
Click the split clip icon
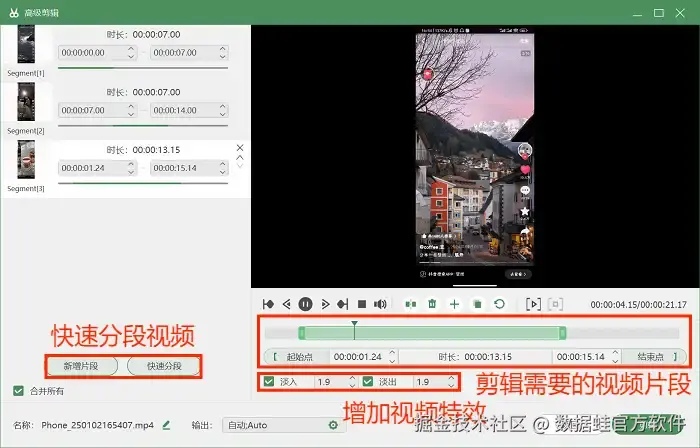[x=410, y=304]
